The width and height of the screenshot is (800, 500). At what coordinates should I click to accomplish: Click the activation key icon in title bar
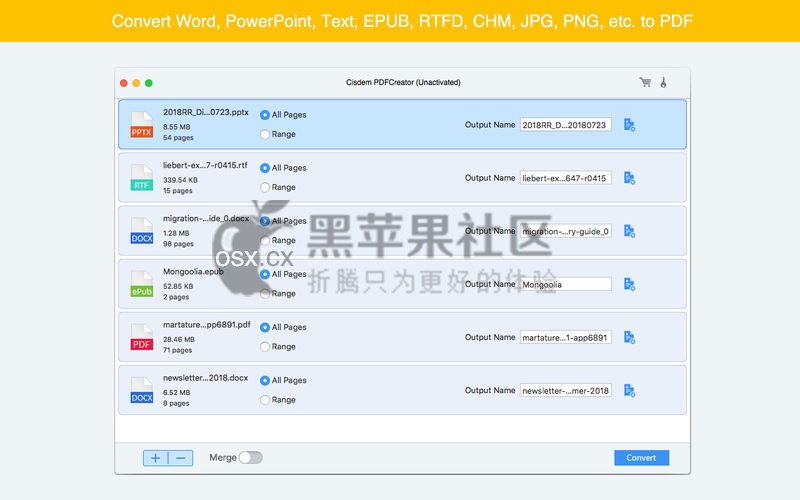point(663,82)
